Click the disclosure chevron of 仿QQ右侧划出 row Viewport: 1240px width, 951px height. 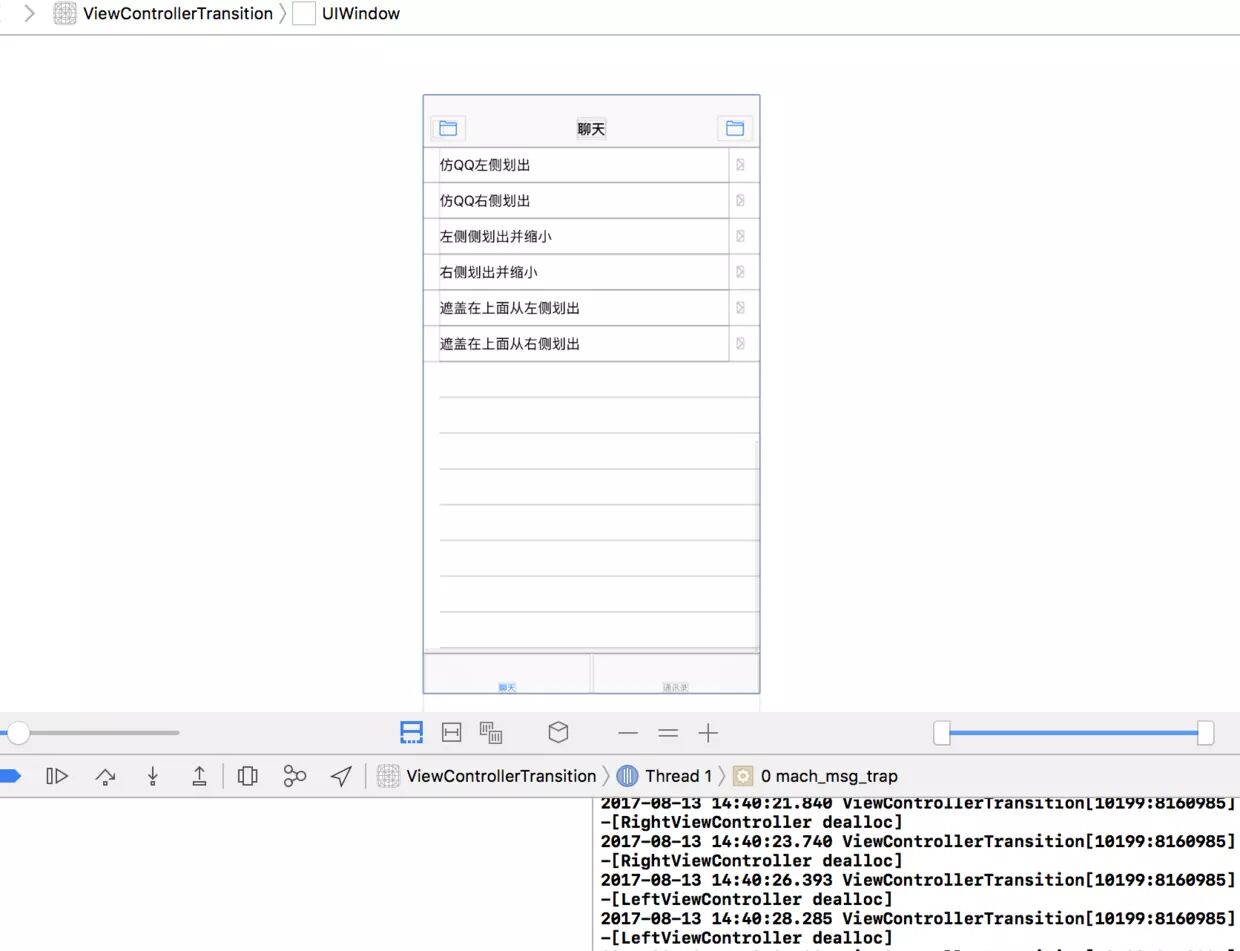pyautogui.click(x=740, y=201)
